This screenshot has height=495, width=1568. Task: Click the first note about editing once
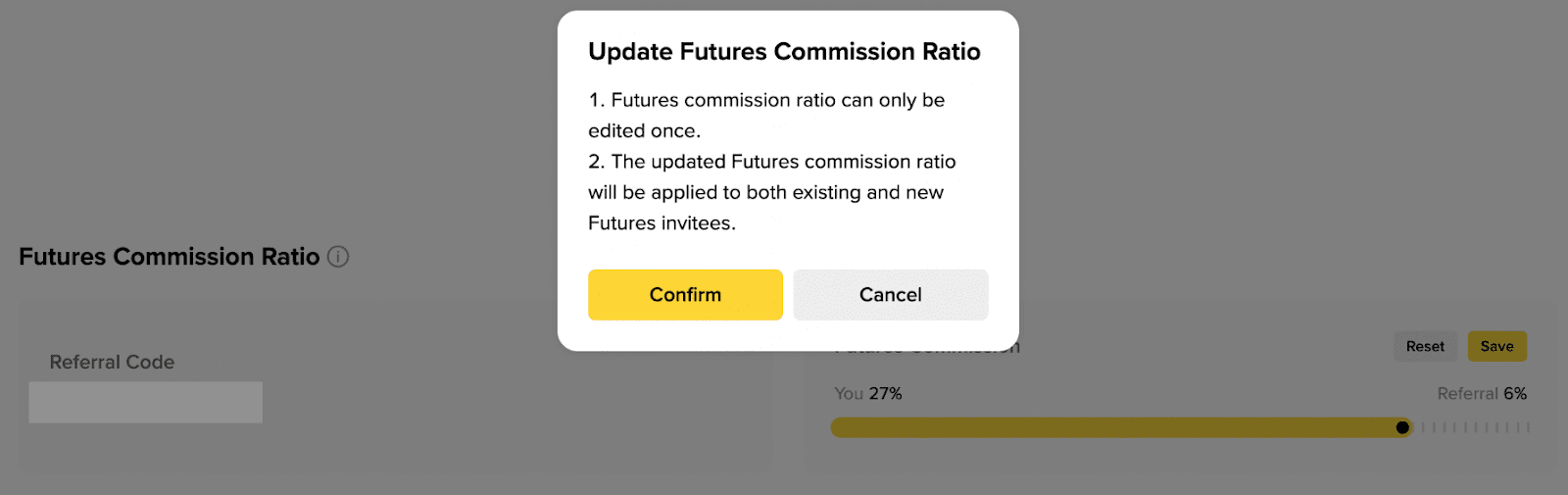[765, 115]
